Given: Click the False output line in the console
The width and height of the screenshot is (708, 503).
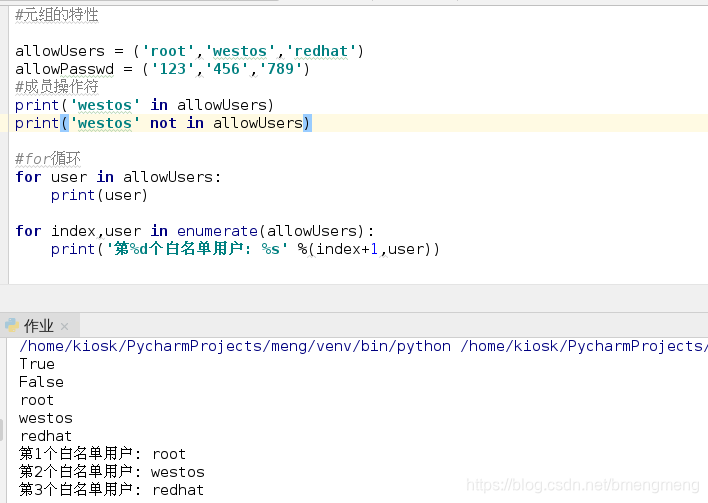Looking at the screenshot, I should pos(41,382).
